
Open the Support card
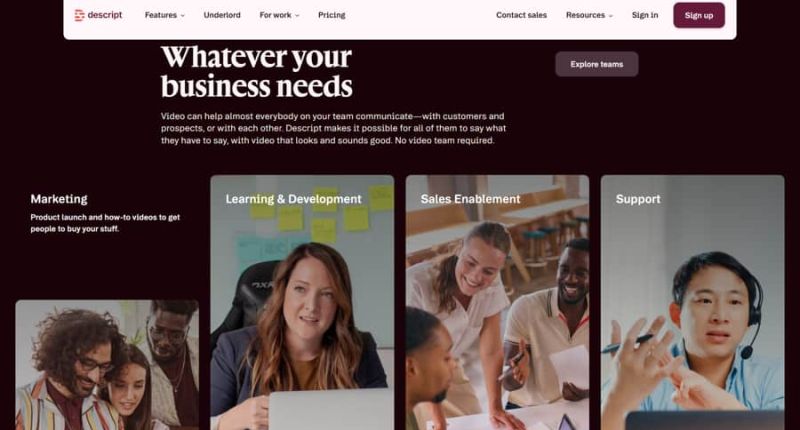692,302
